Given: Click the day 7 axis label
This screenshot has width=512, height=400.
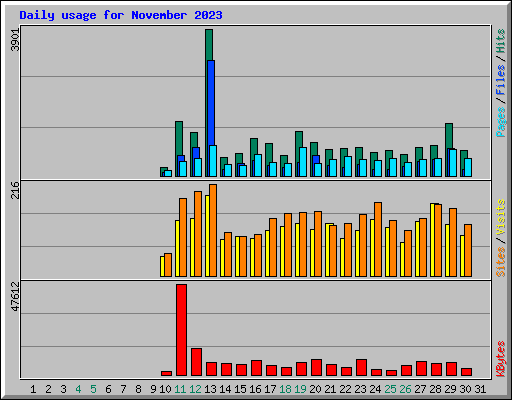Looking at the screenshot, I should [123, 389].
